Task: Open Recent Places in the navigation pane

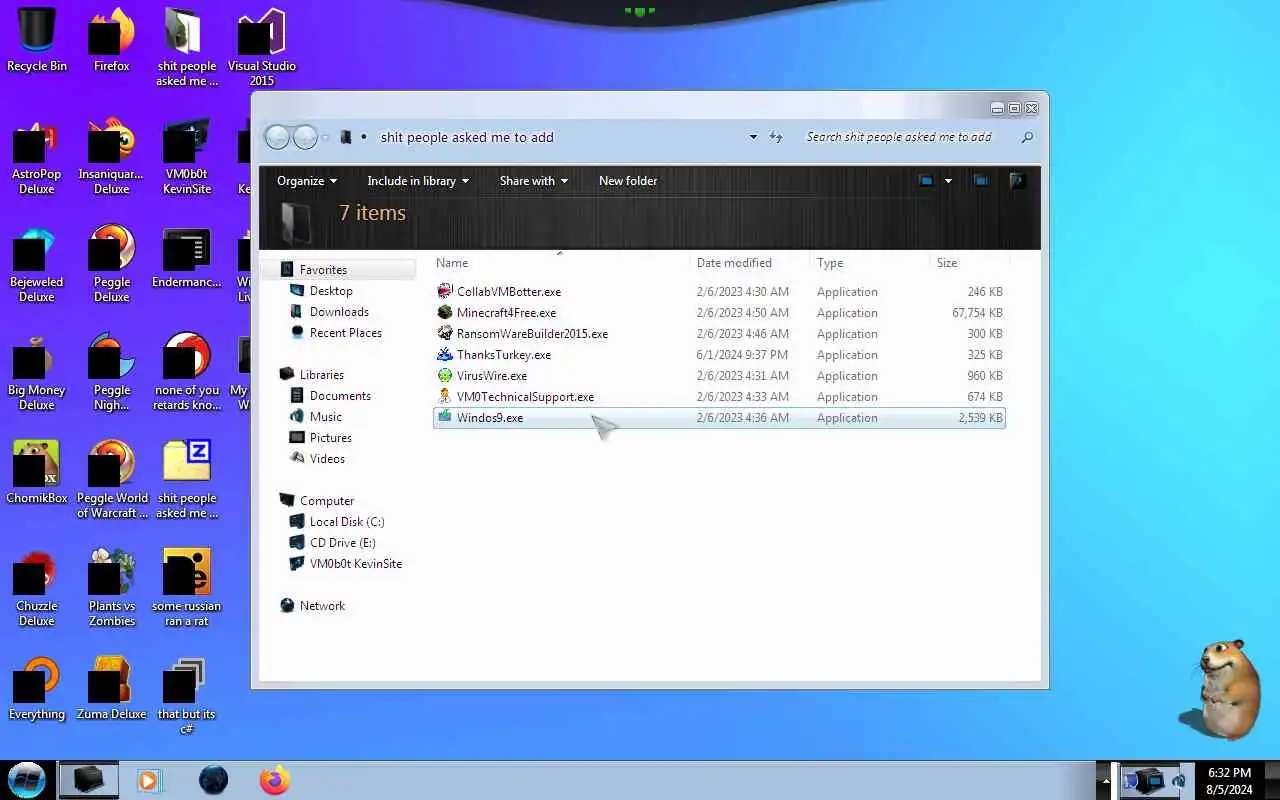Action: pyautogui.click(x=345, y=333)
